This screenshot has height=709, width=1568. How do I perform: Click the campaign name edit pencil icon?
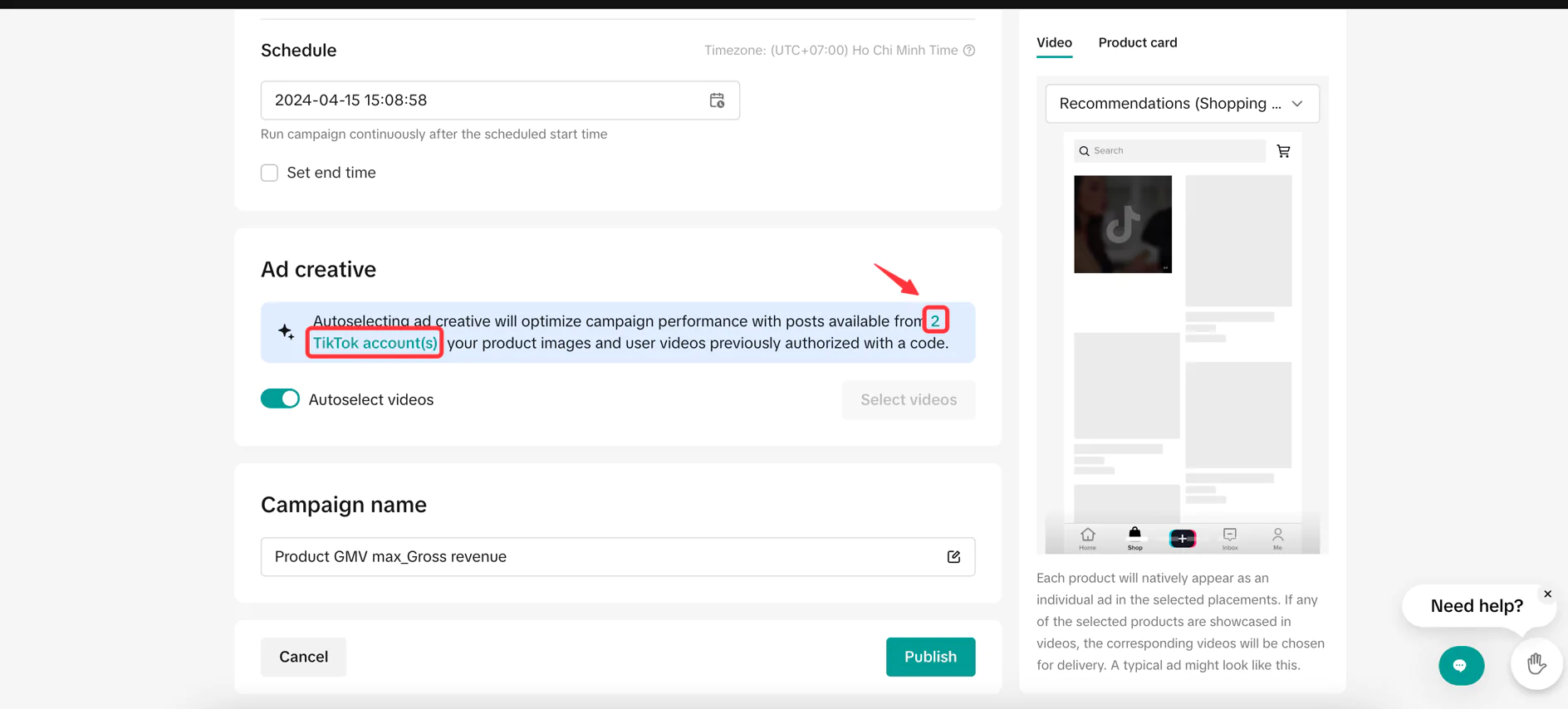[x=953, y=557]
